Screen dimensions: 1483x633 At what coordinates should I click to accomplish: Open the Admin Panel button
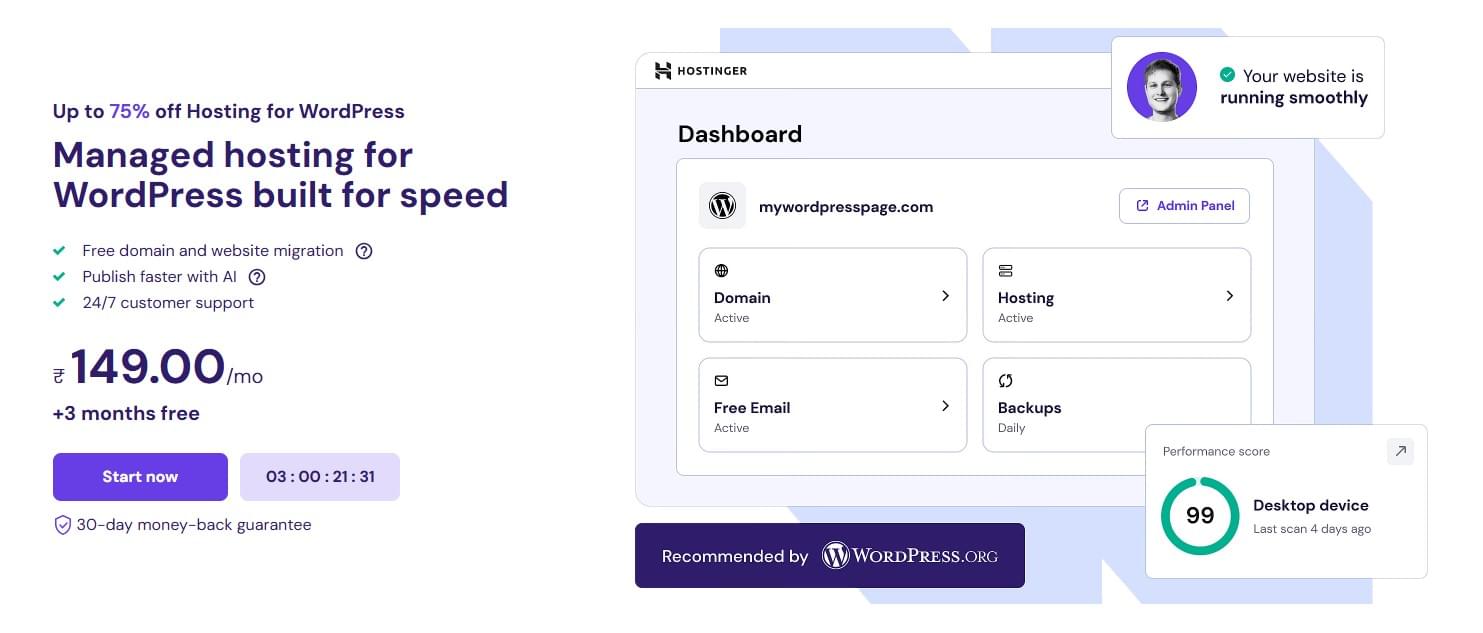(x=1184, y=206)
